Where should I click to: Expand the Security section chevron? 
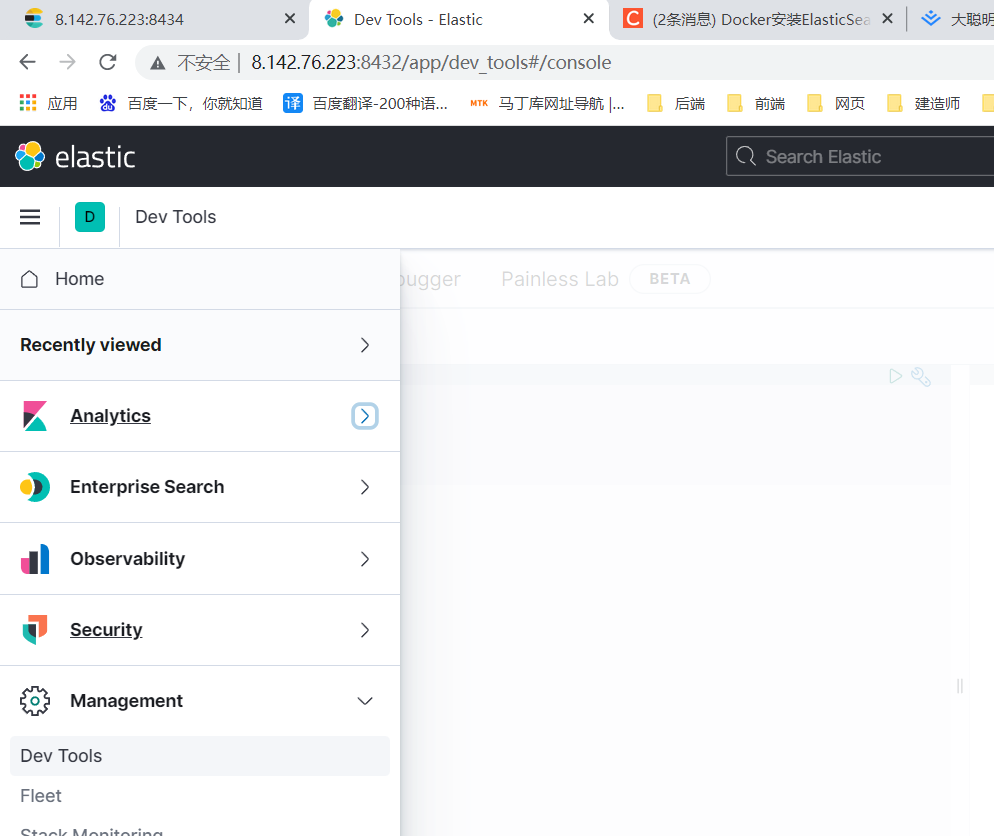(365, 629)
